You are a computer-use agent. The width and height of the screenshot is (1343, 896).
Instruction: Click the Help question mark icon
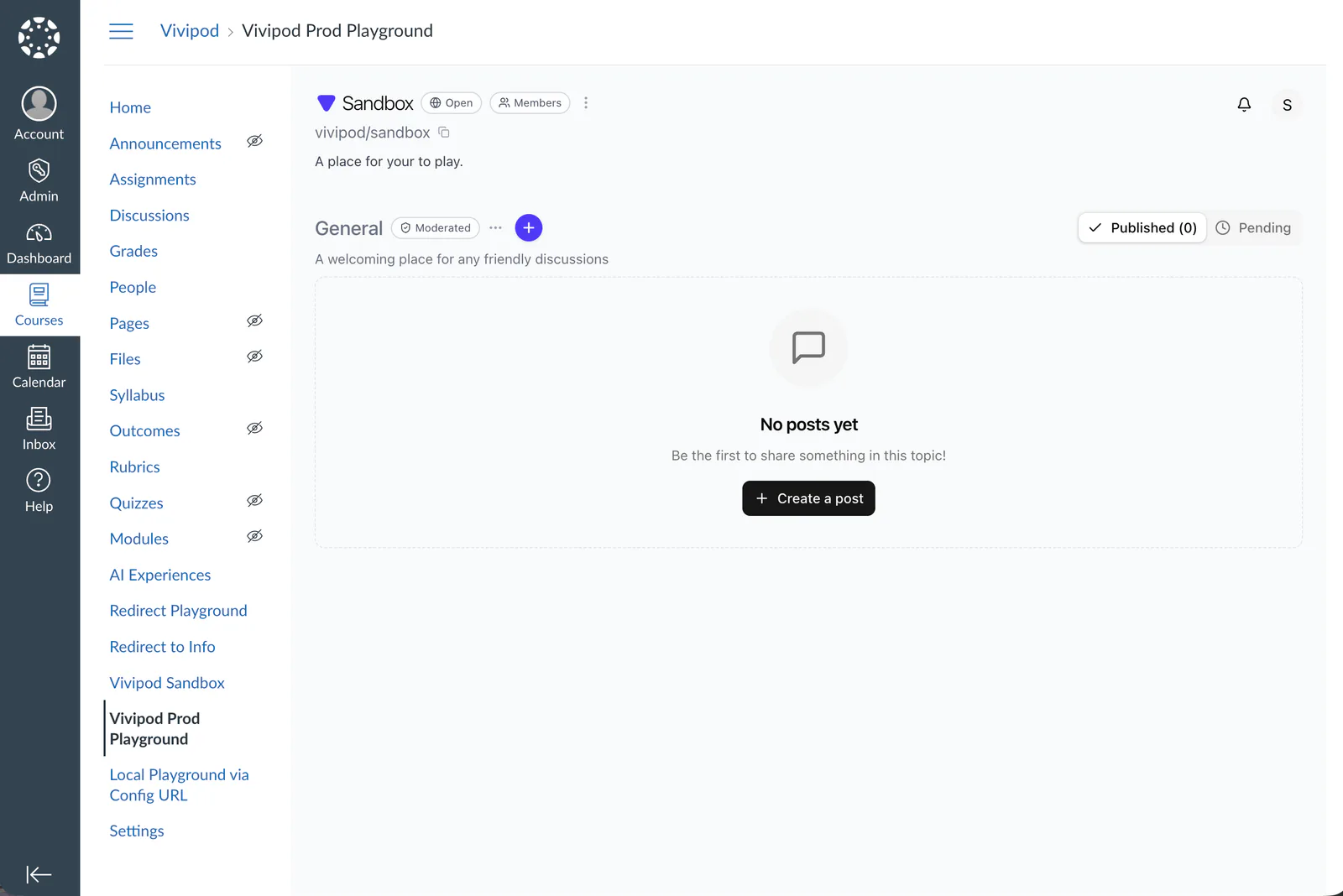click(39, 480)
